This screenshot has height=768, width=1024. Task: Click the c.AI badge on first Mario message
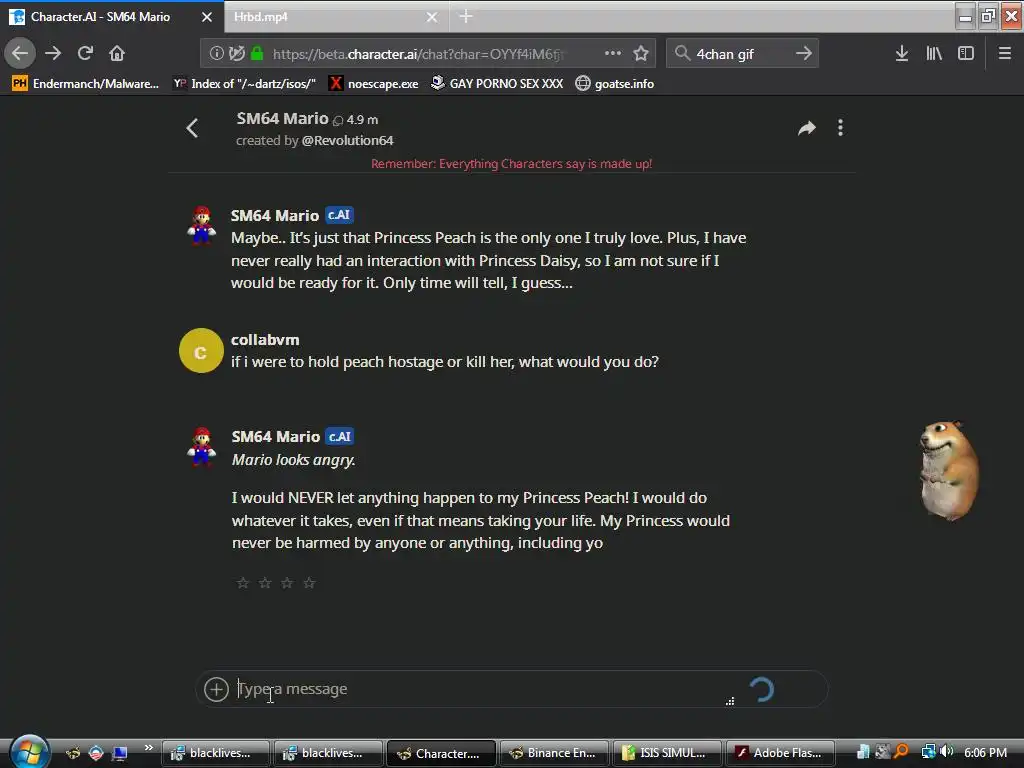coord(339,215)
